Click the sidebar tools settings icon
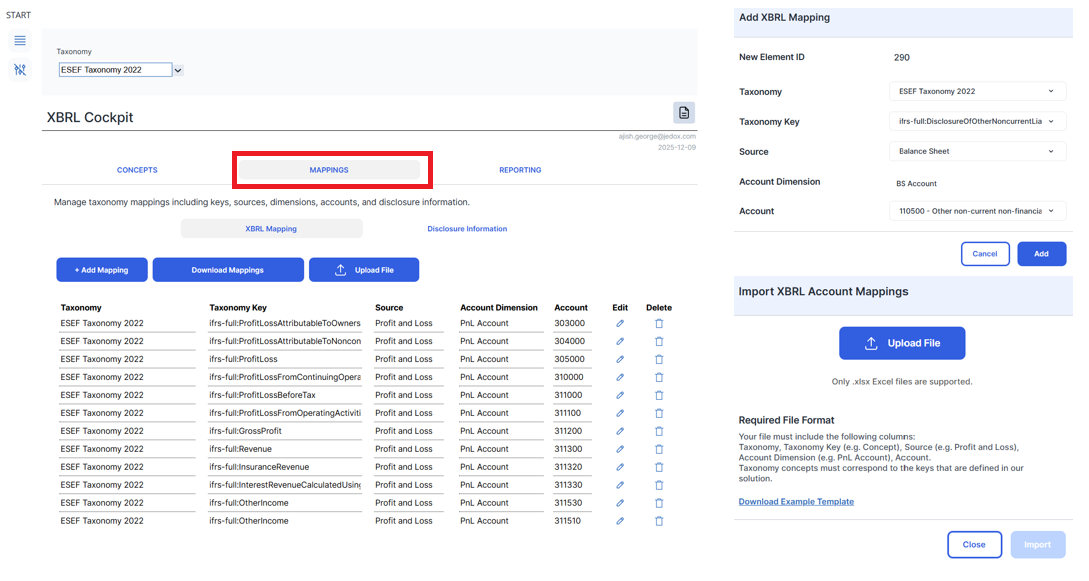This screenshot has height=581, width=1089. [x=20, y=70]
